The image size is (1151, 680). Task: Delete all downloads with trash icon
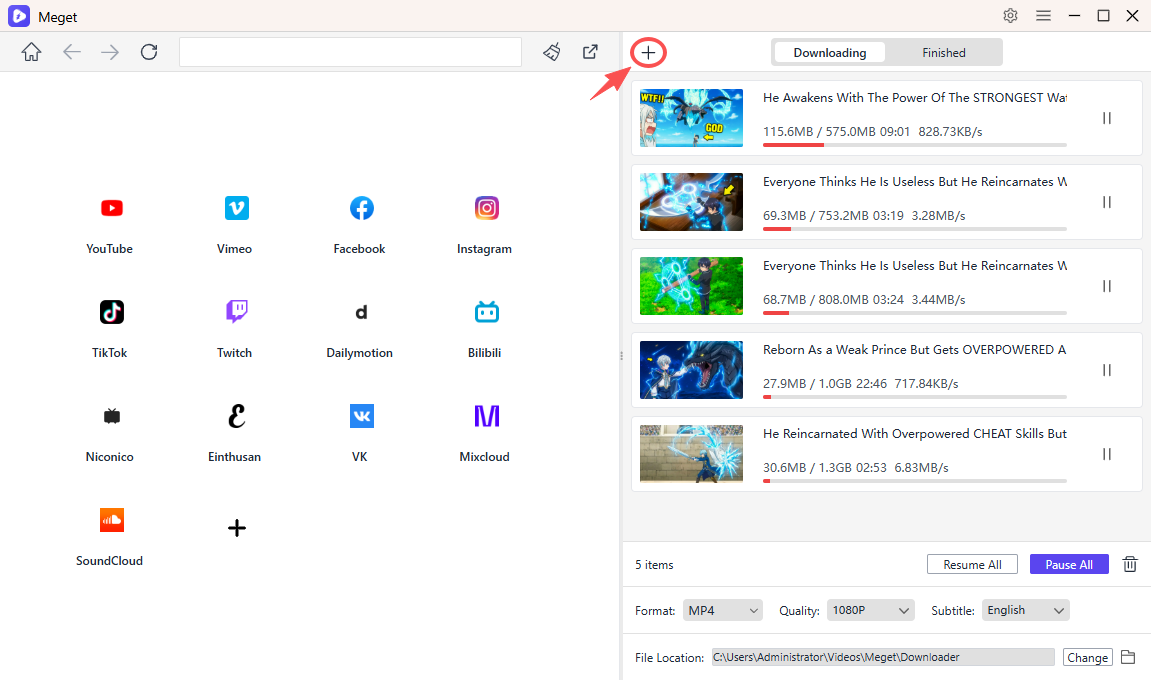point(1130,564)
